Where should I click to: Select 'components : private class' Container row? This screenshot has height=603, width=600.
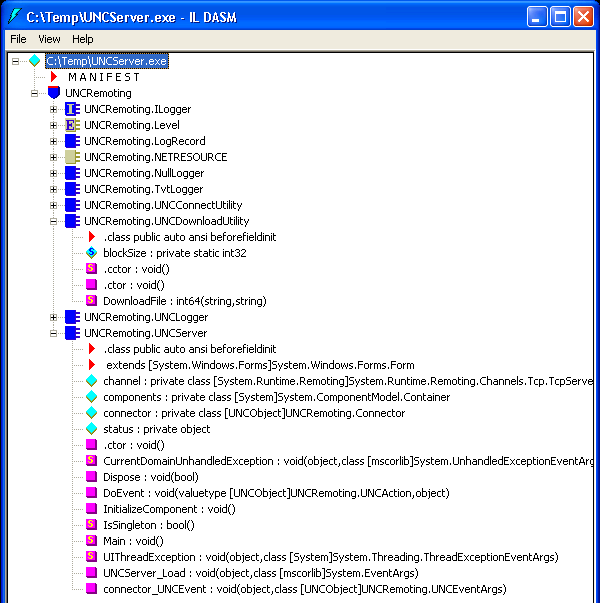pos(277,397)
